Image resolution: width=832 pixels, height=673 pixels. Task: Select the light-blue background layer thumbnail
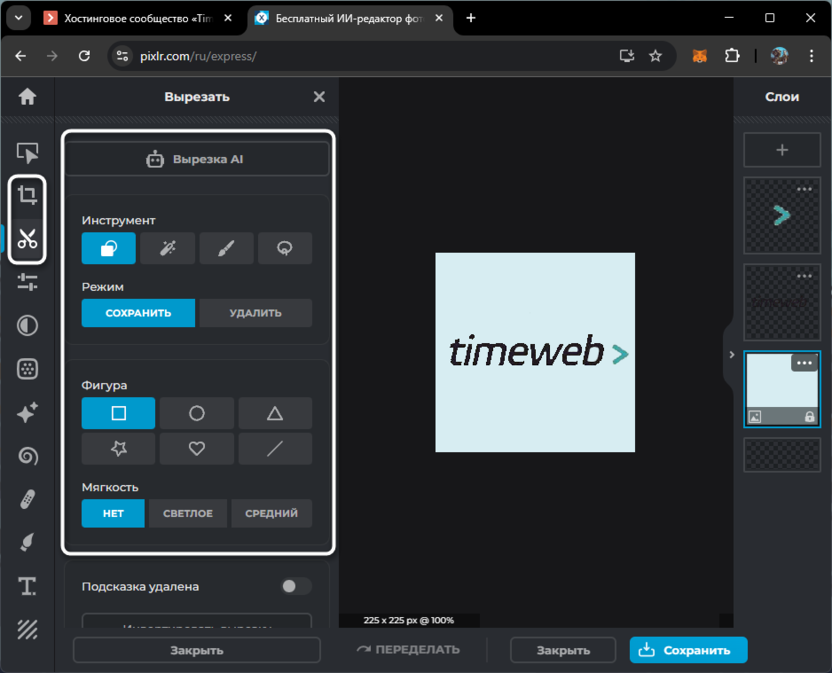click(x=782, y=389)
